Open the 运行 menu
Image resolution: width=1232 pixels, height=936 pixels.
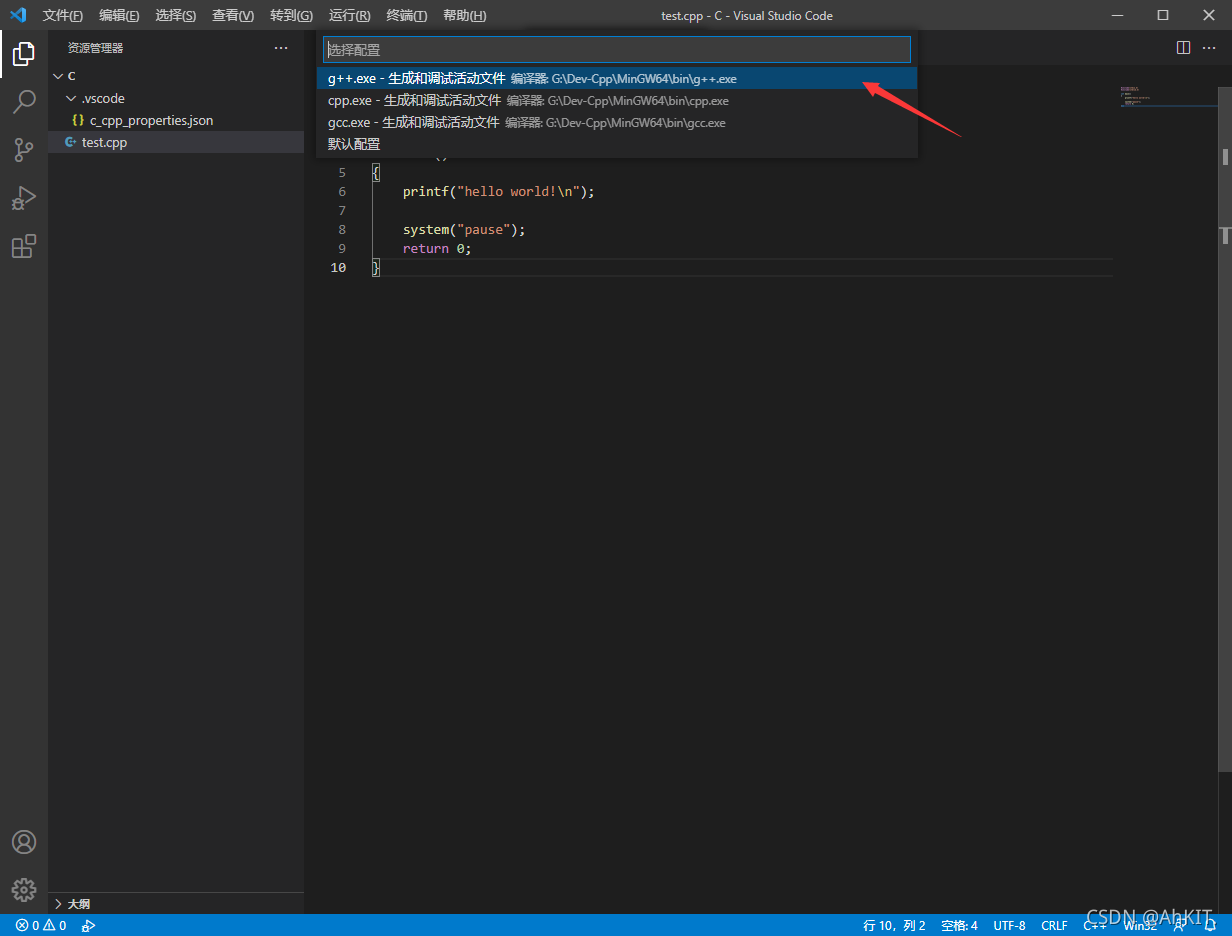[x=349, y=15]
